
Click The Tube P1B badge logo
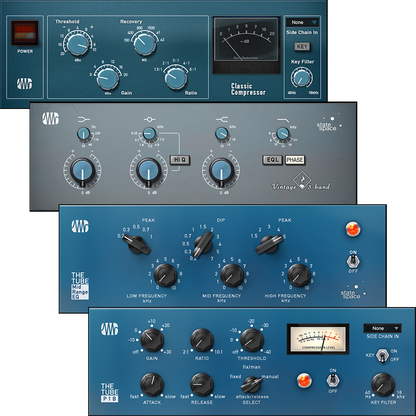click(x=110, y=392)
